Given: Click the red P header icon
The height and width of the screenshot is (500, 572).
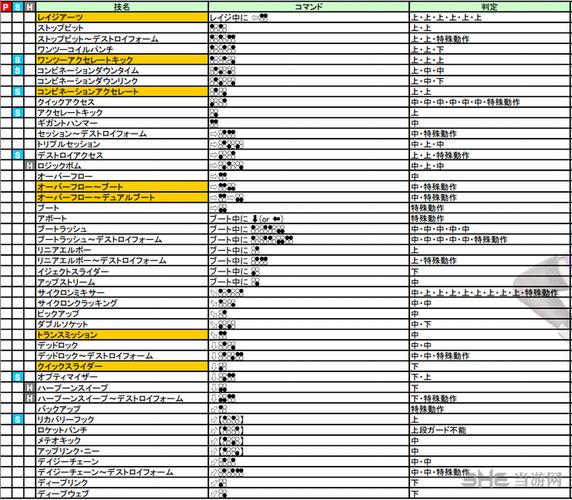Looking at the screenshot, I should (6, 7).
